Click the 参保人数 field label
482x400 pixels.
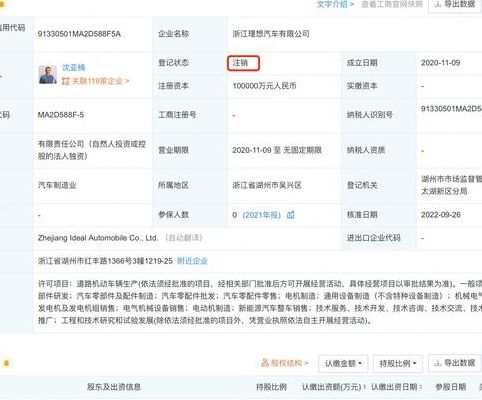point(173,215)
